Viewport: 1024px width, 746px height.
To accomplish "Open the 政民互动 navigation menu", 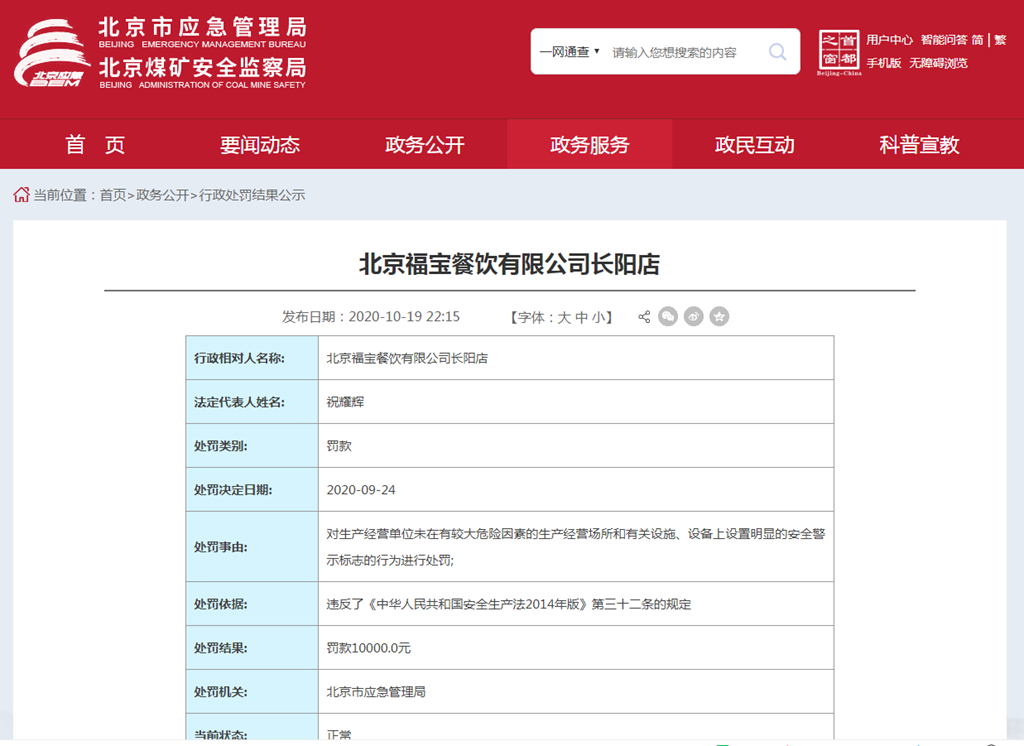I will (x=754, y=144).
